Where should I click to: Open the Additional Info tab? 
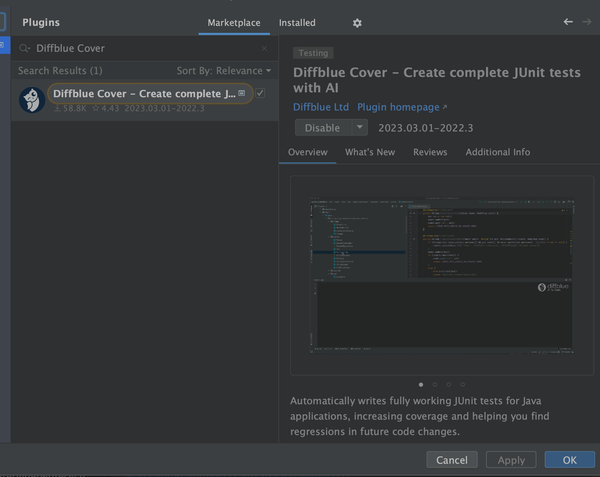[x=498, y=152]
